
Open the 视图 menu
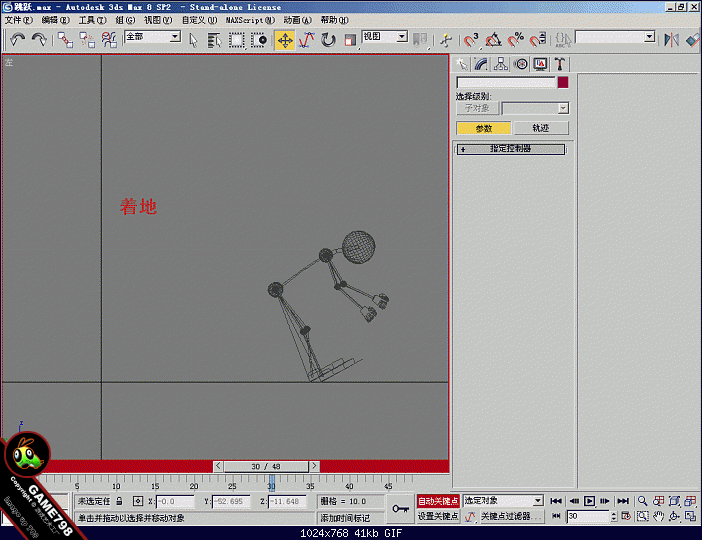[158, 20]
